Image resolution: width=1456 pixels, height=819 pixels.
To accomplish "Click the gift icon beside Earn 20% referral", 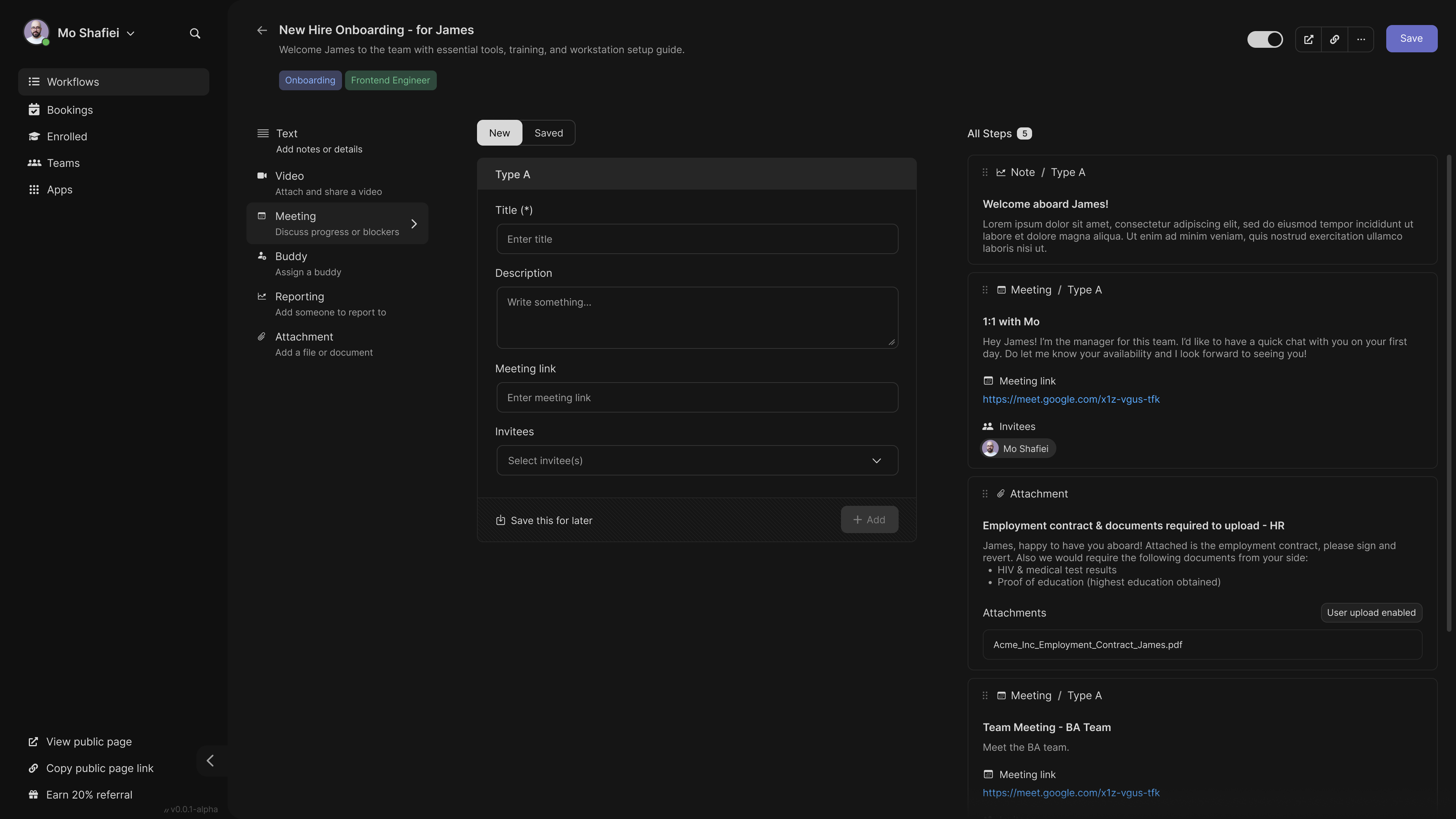I will coord(33,795).
